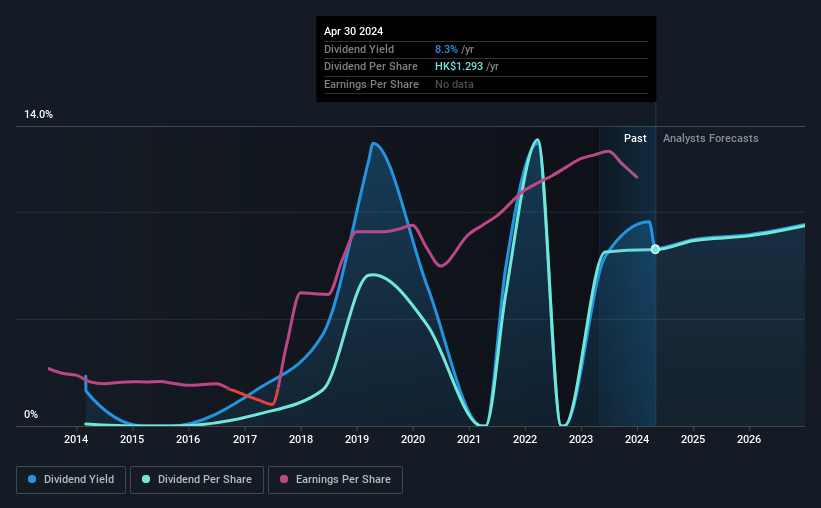Toggle the Dividend Per Share legend button
Screen dimensions: 821x508
coord(197,480)
